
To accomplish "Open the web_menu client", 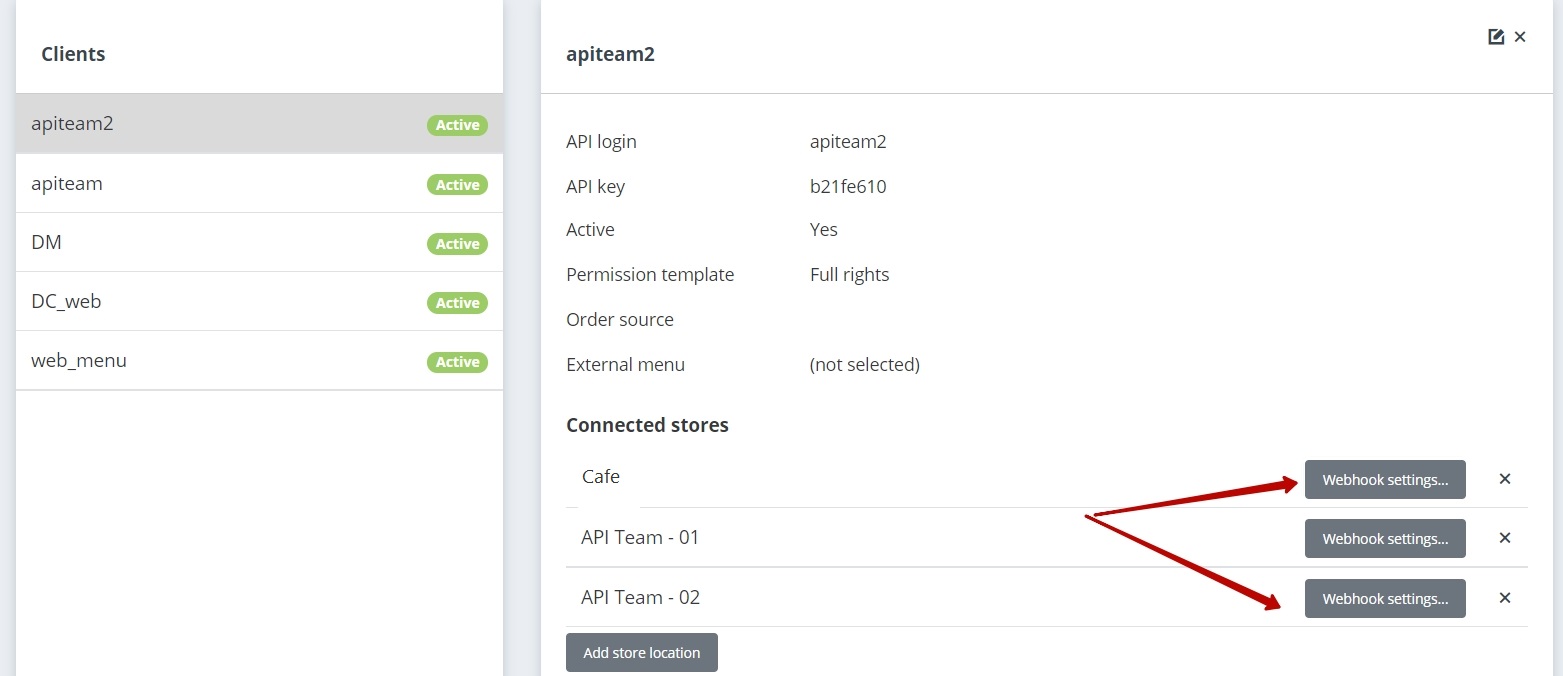I will click(x=79, y=361).
